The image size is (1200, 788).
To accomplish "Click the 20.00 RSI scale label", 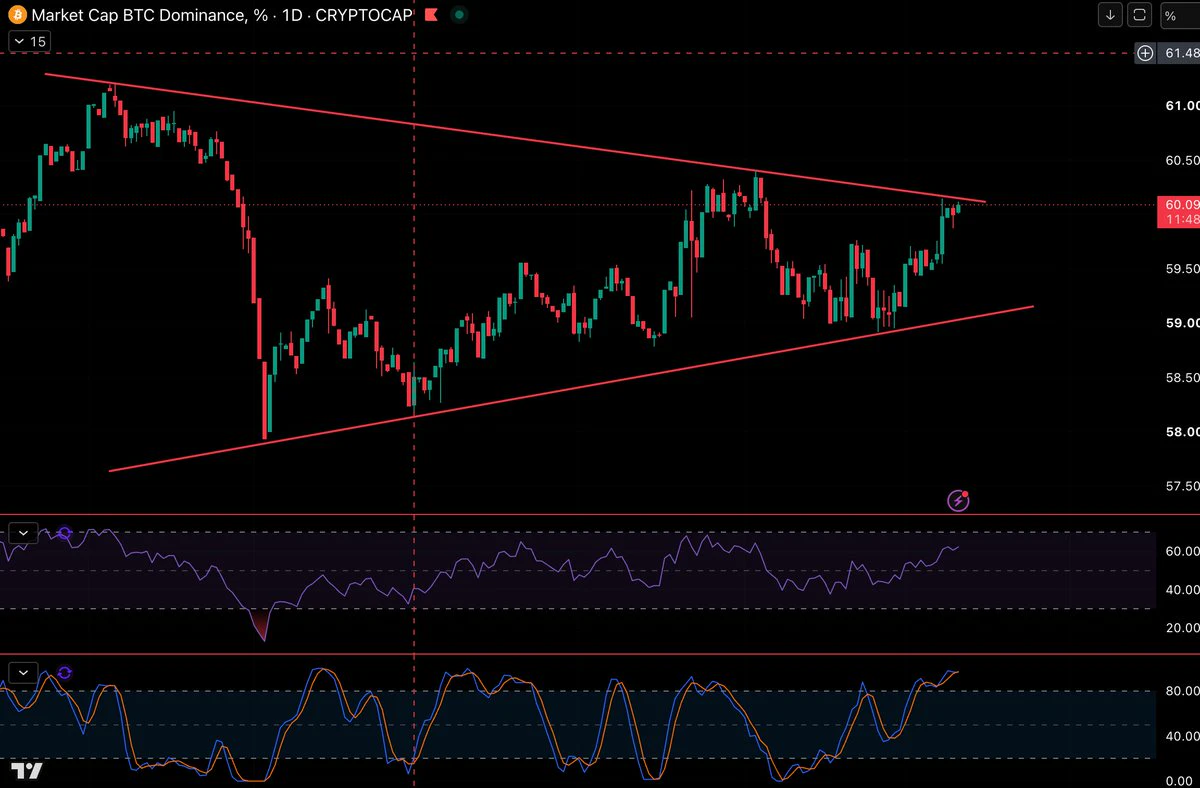I will click(x=1182, y=628).
